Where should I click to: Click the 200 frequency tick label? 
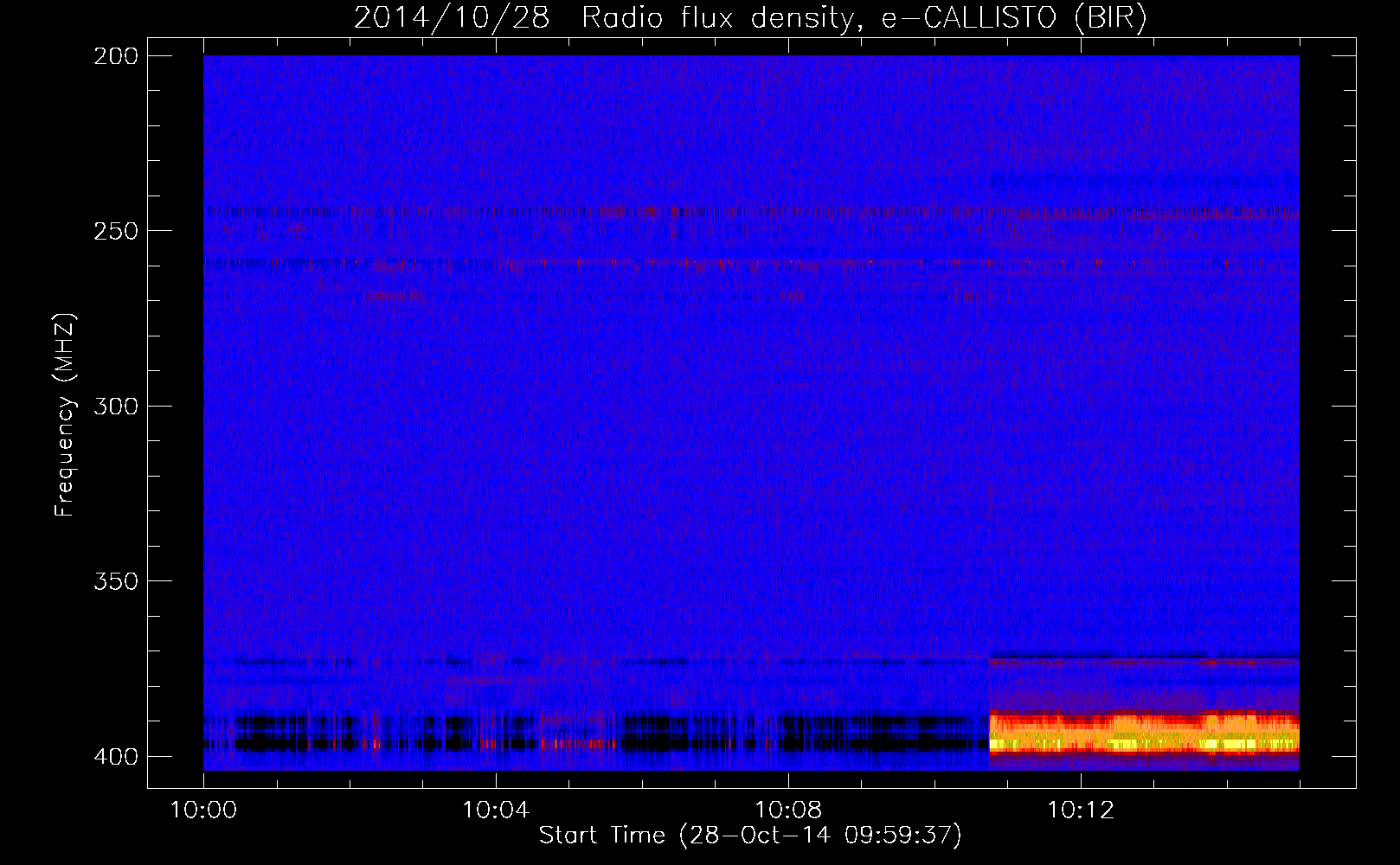coord(116,56)
